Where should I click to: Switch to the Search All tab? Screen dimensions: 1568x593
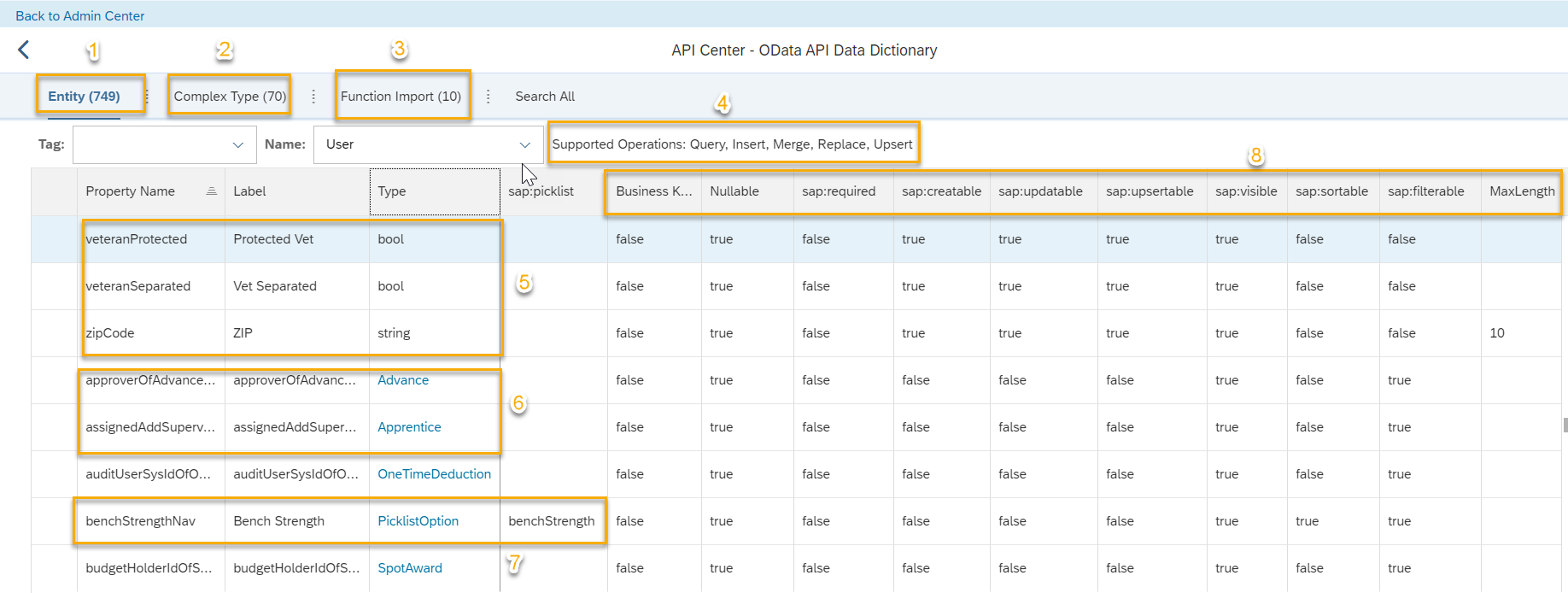pyautogui.click(x=545, y=97)
